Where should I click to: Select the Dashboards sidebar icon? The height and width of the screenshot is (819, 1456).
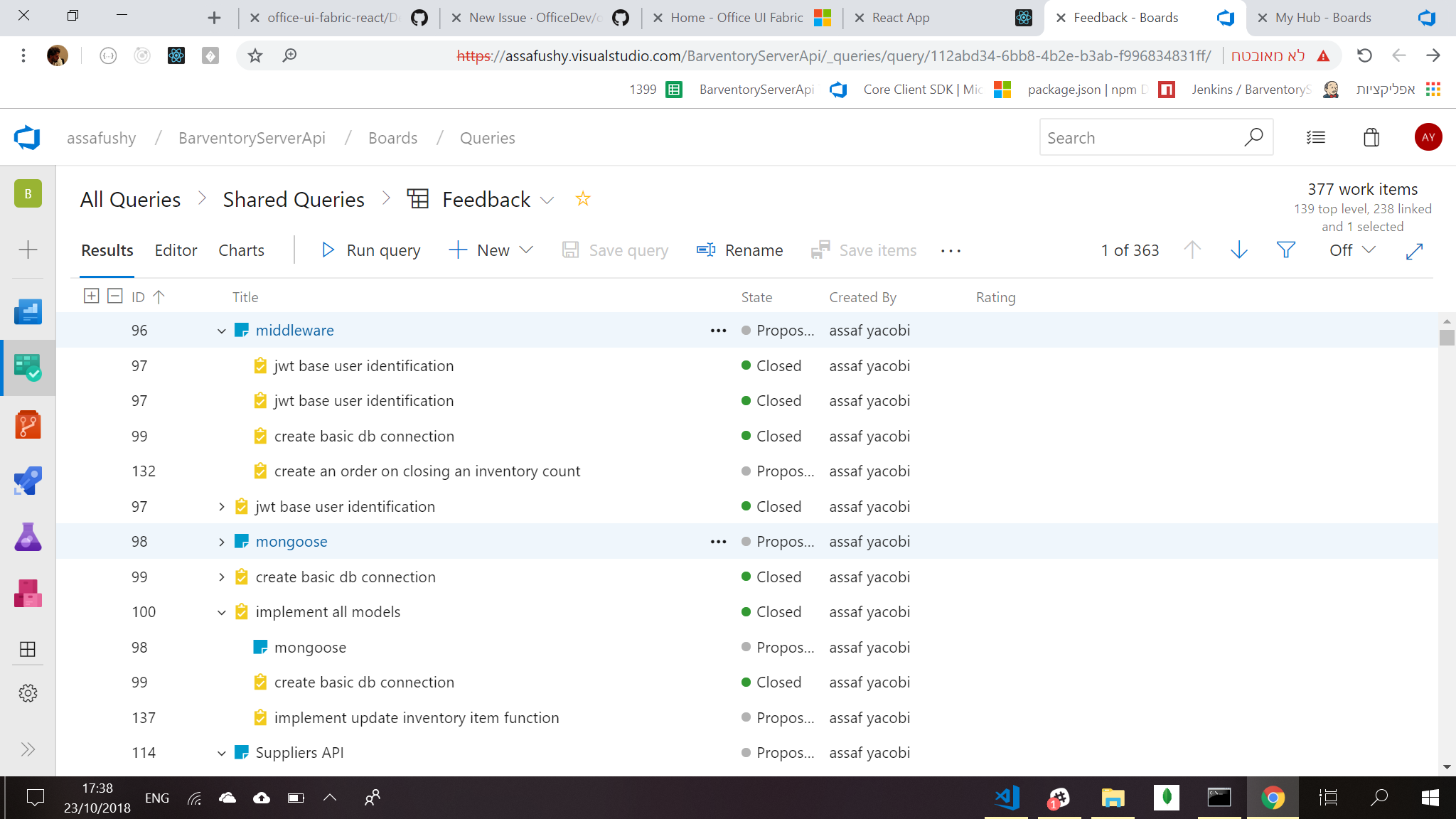[28, 311]
